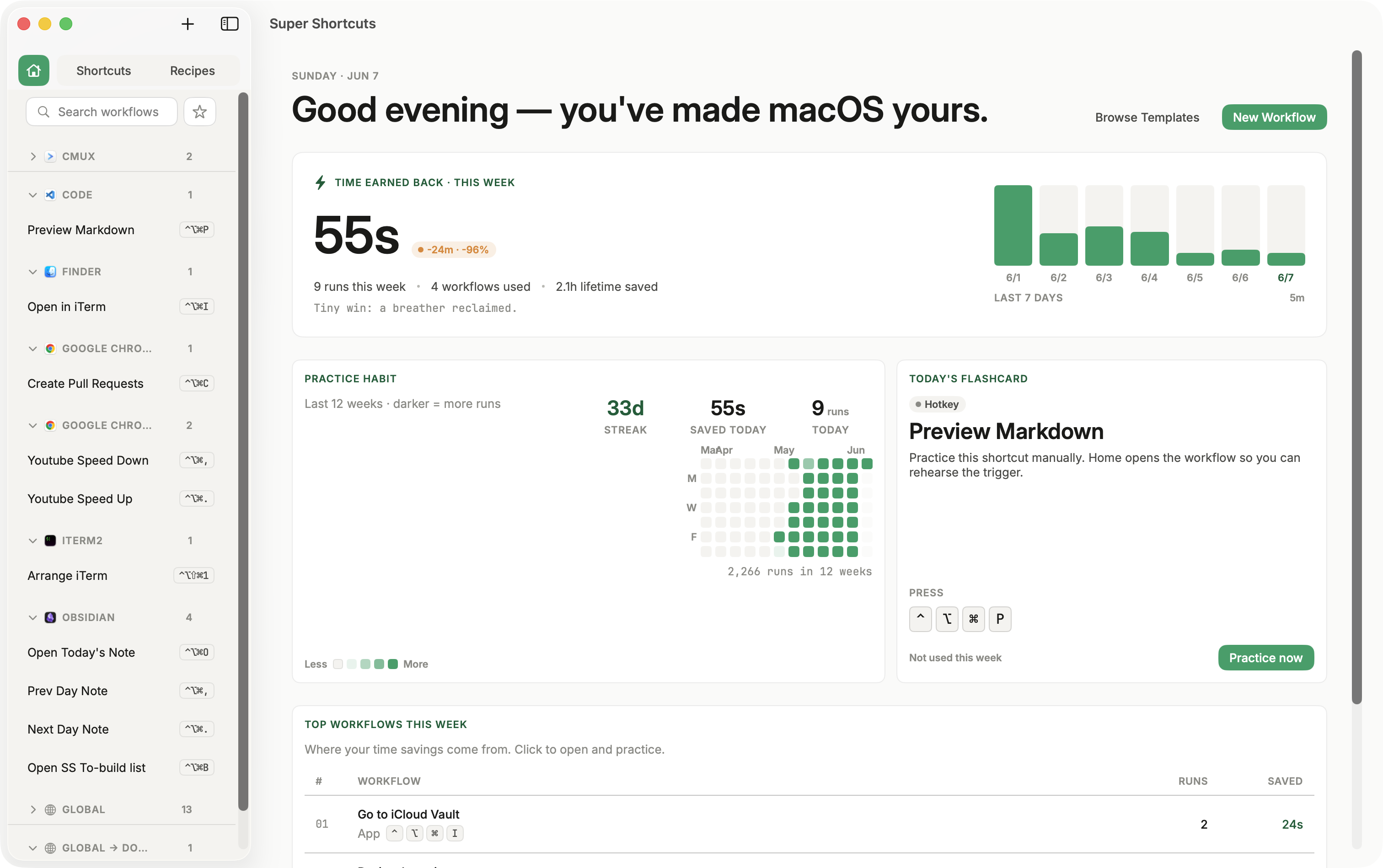
Task: Collapse the ITERM2 group
Action: (33, 540)
